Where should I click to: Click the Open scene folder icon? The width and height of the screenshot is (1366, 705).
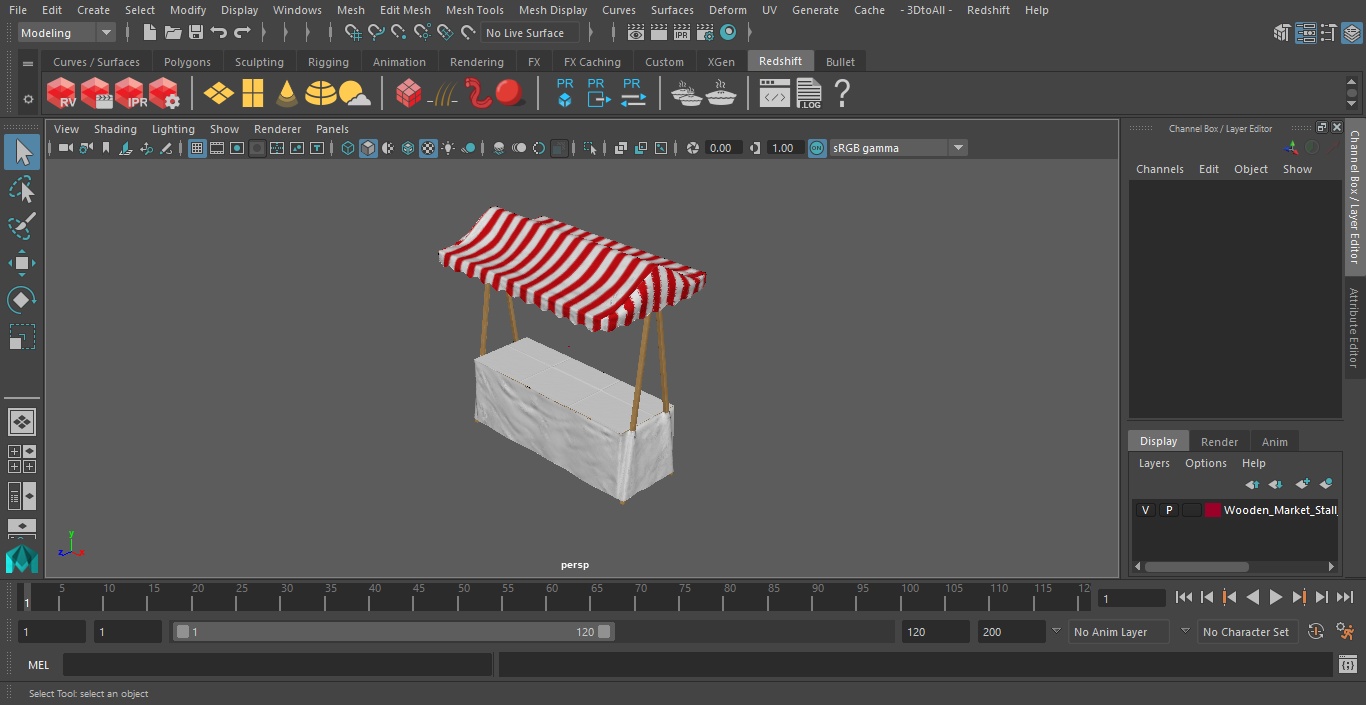pyautogui.click(x=172, y=33)
